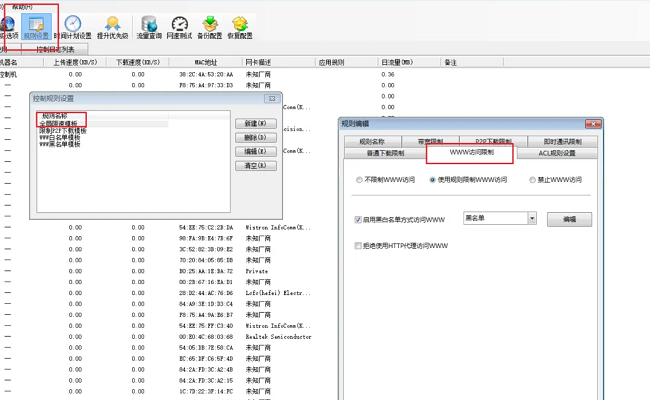Screen dimensions: 650x400
Task: Open the 普通下载限制 tab
Action: tap(385, 153)
